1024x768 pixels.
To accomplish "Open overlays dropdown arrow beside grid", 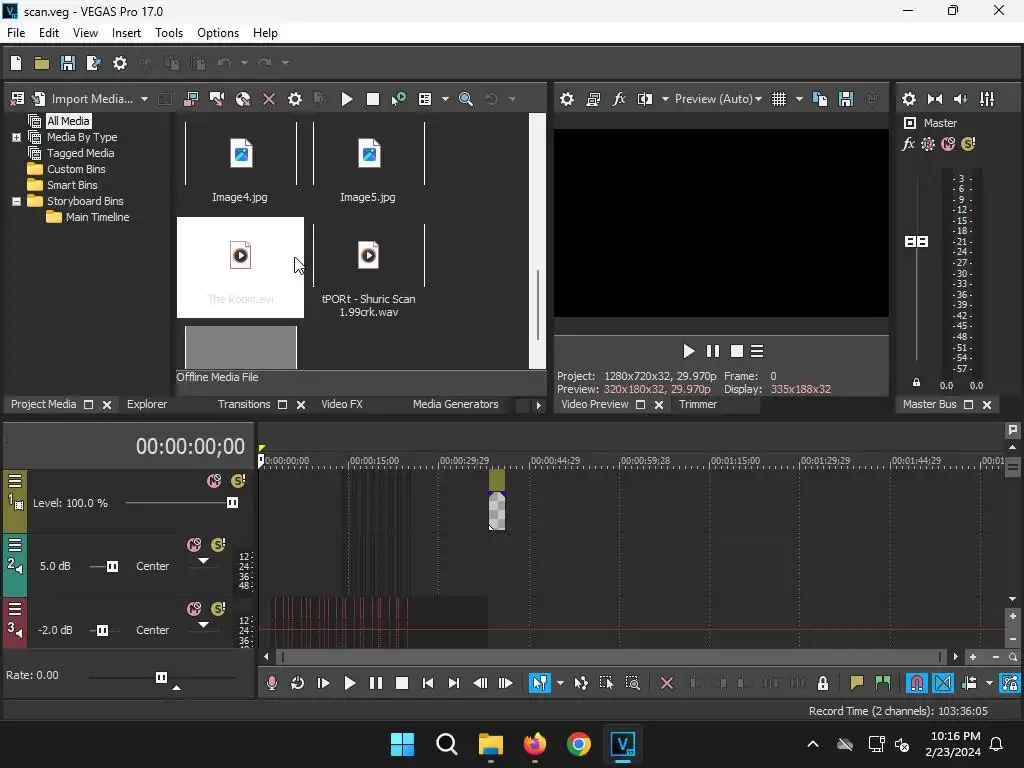I will click(x=799, y=99).
